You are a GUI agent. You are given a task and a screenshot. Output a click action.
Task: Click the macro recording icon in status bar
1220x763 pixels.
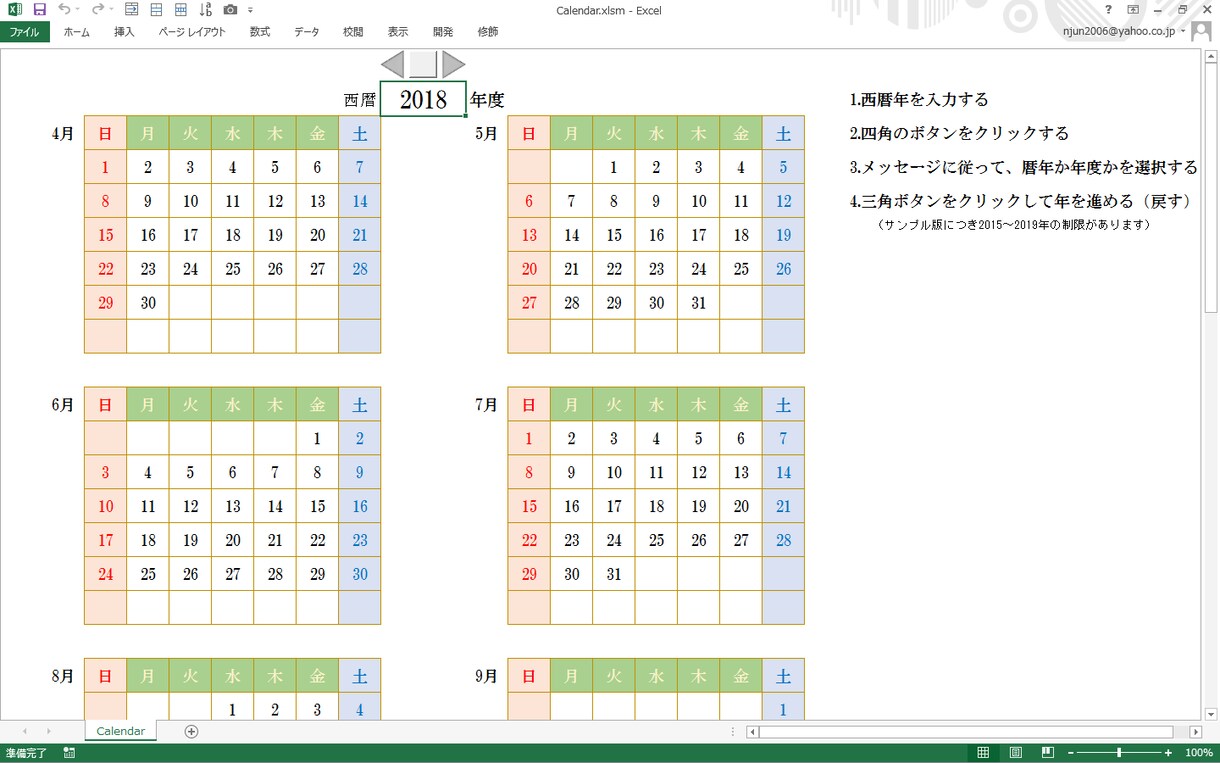click(x=69, y=752)
